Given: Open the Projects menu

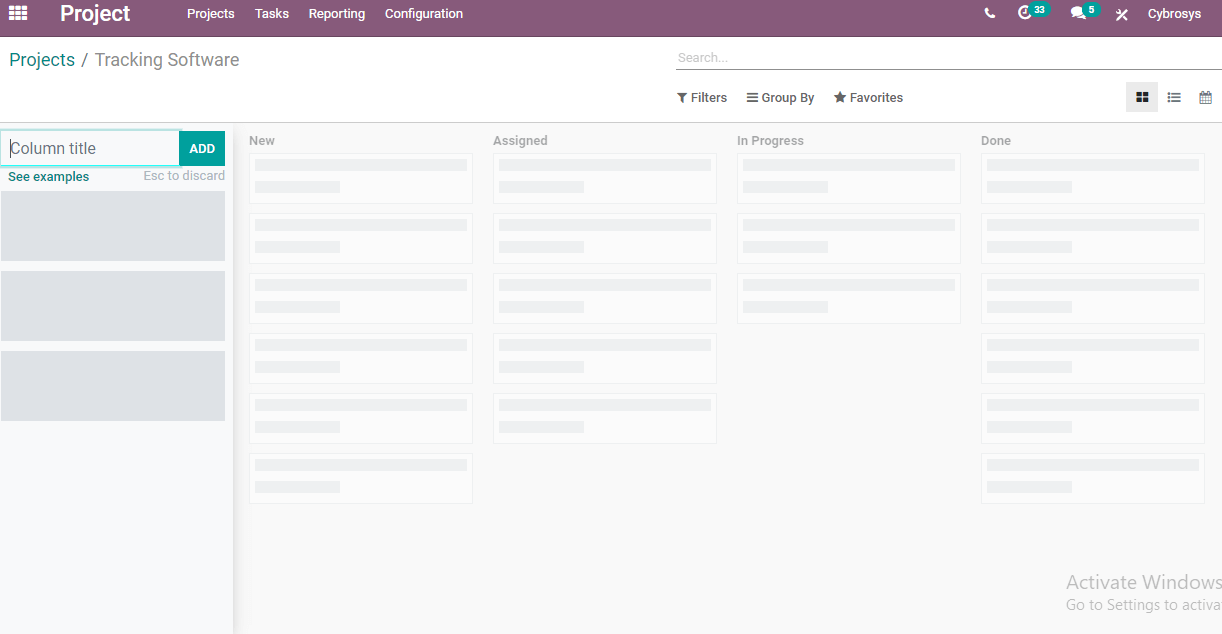Looking at the screenshot, I should [211, 14].
